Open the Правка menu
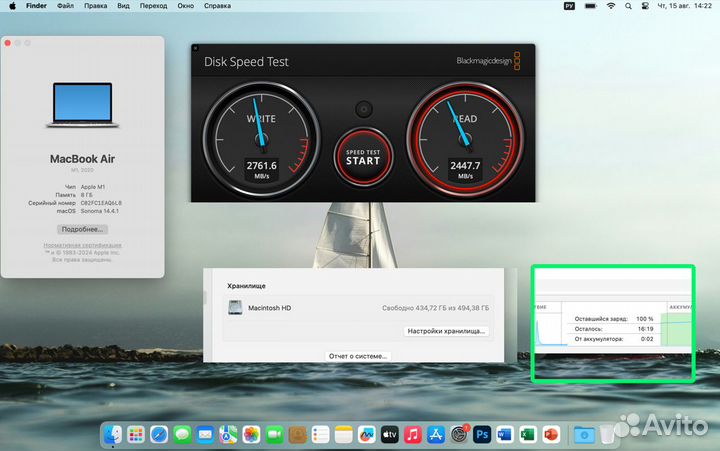This screenshot has width=720, height=451. pos(96,6)
